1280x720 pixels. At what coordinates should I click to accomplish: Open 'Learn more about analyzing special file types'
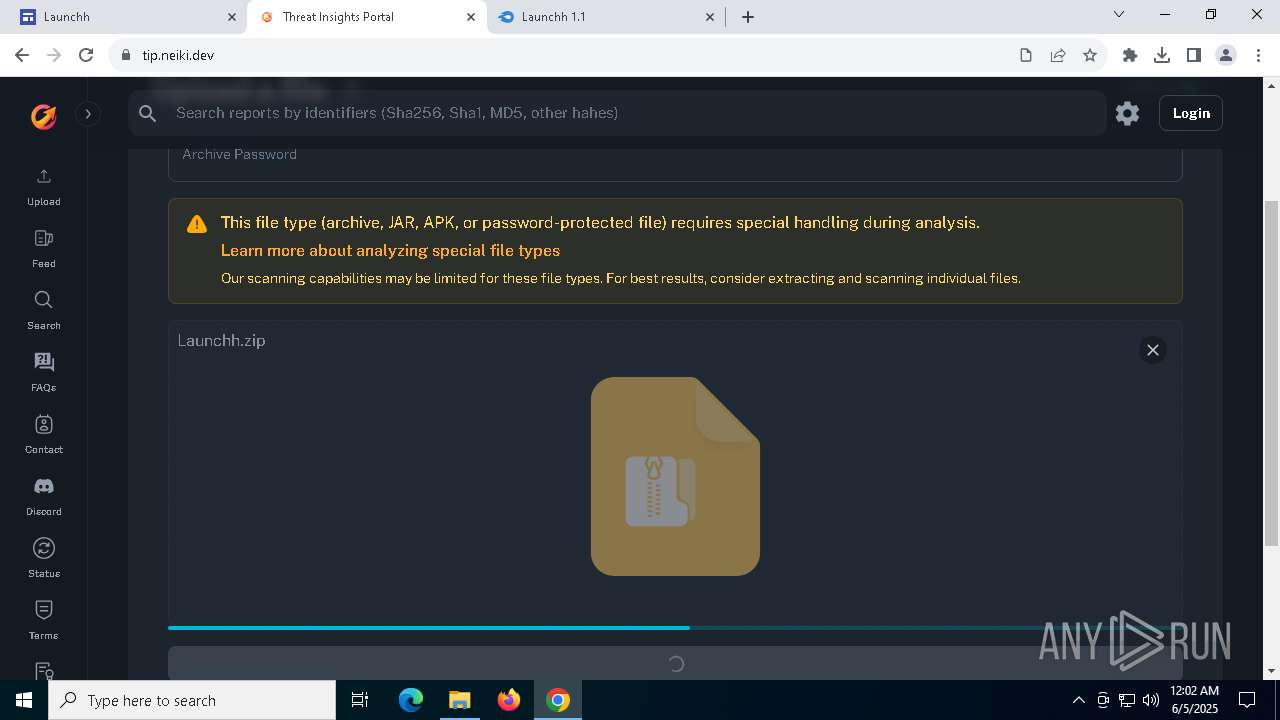390,250
